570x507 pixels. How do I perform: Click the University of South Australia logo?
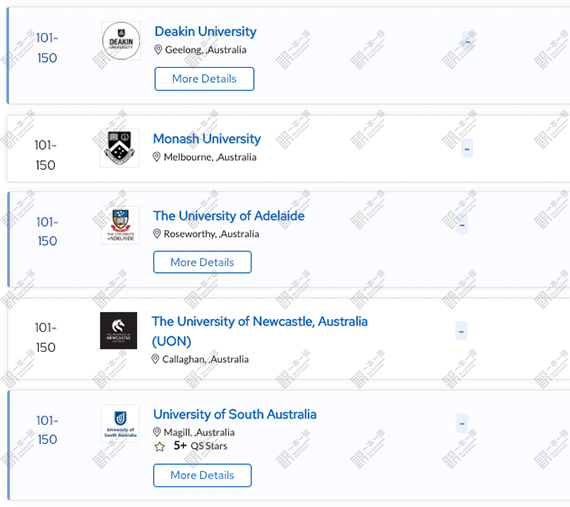tap(120, 423)
